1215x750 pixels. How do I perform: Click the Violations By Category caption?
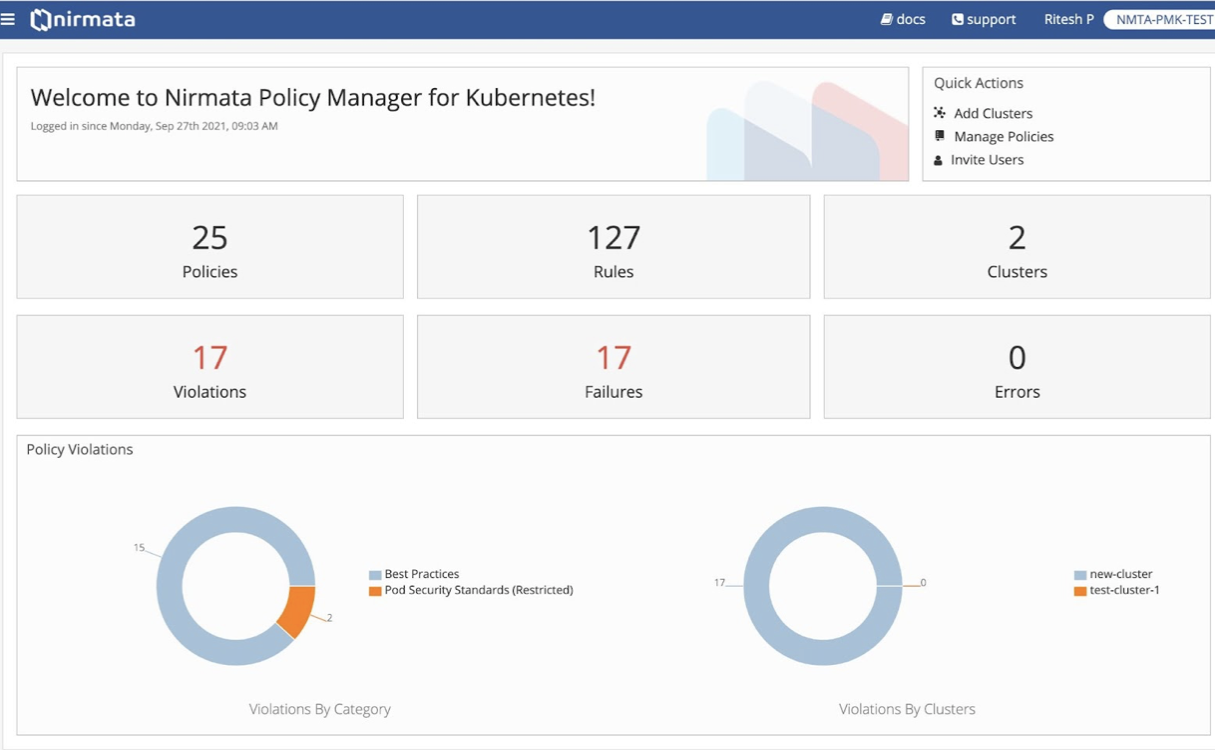click(320, 709)
